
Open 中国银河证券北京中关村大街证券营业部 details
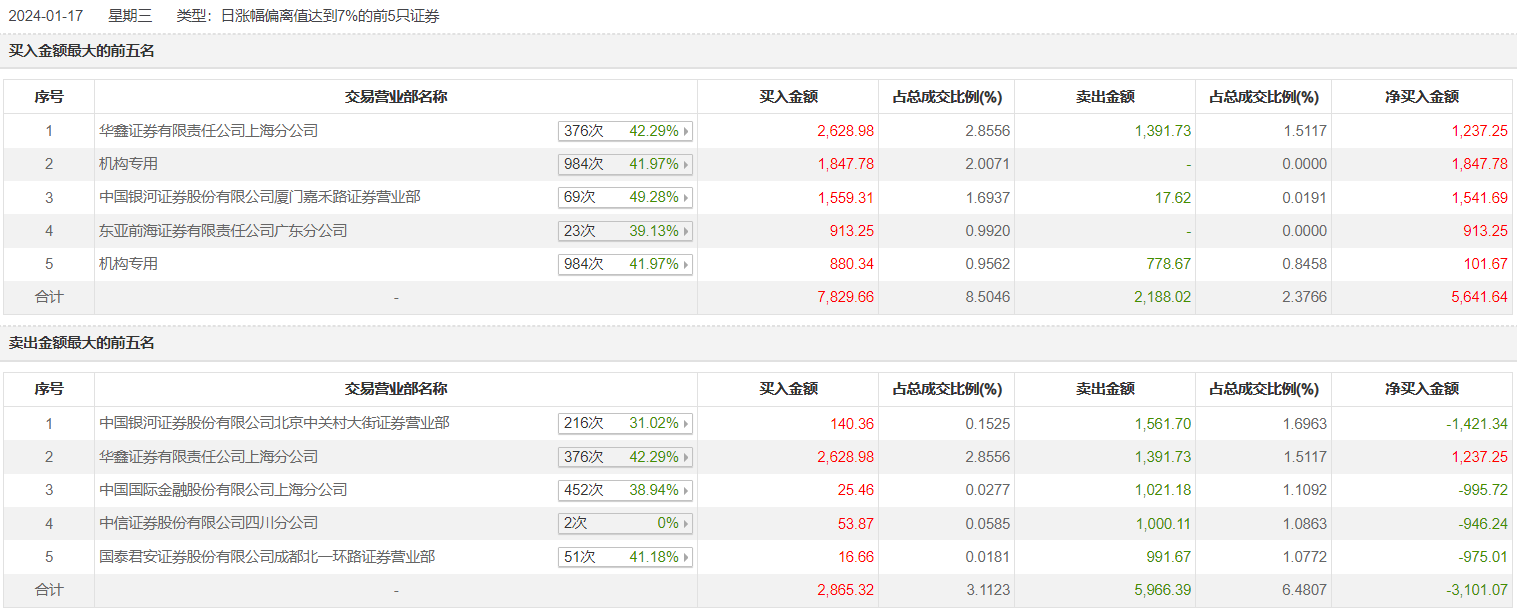click(x=275, y=423)
